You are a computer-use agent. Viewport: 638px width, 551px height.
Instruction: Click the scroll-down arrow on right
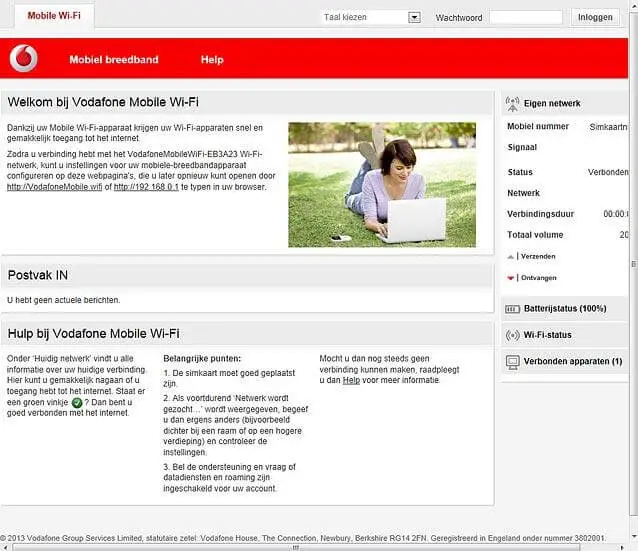click(634, 536)
